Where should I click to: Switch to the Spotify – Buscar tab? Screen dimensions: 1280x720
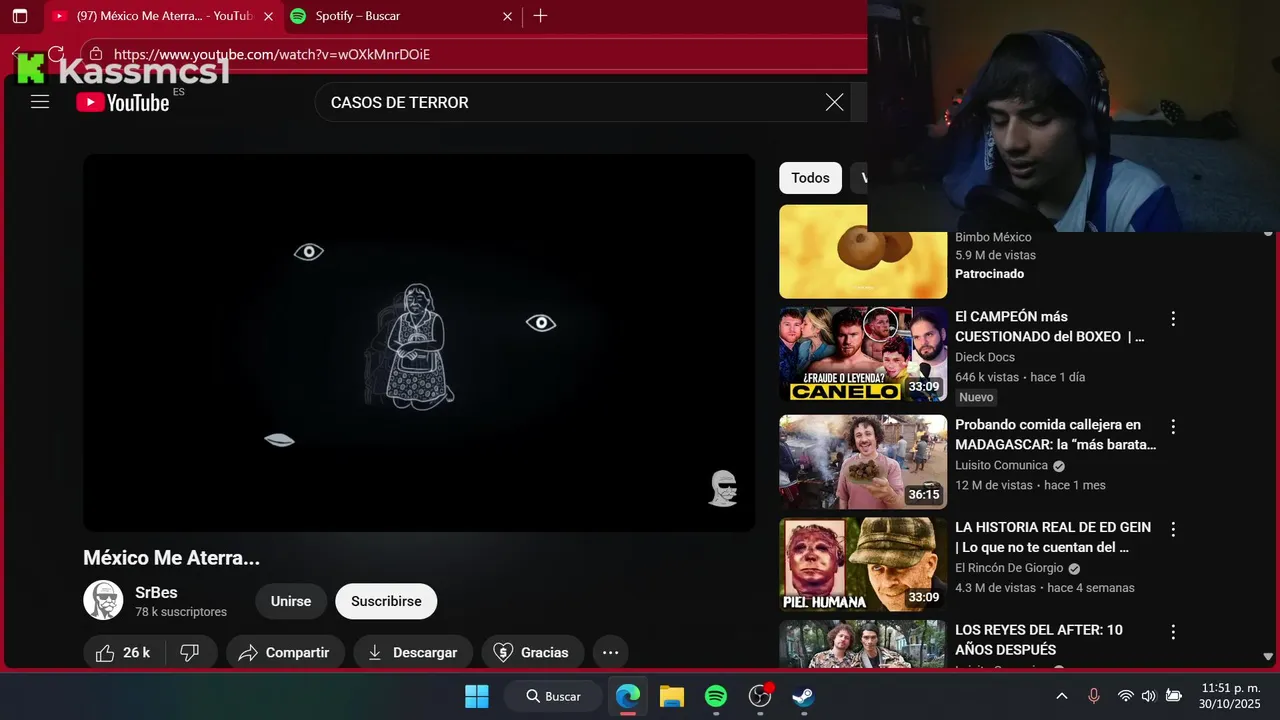pyautogui.click(x=400, y=16)
